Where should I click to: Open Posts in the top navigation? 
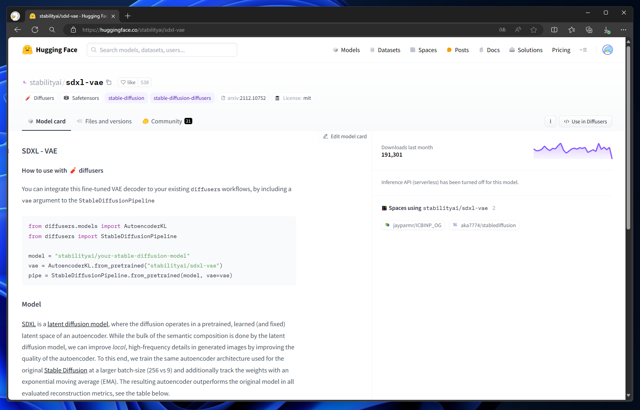point(458,50)
